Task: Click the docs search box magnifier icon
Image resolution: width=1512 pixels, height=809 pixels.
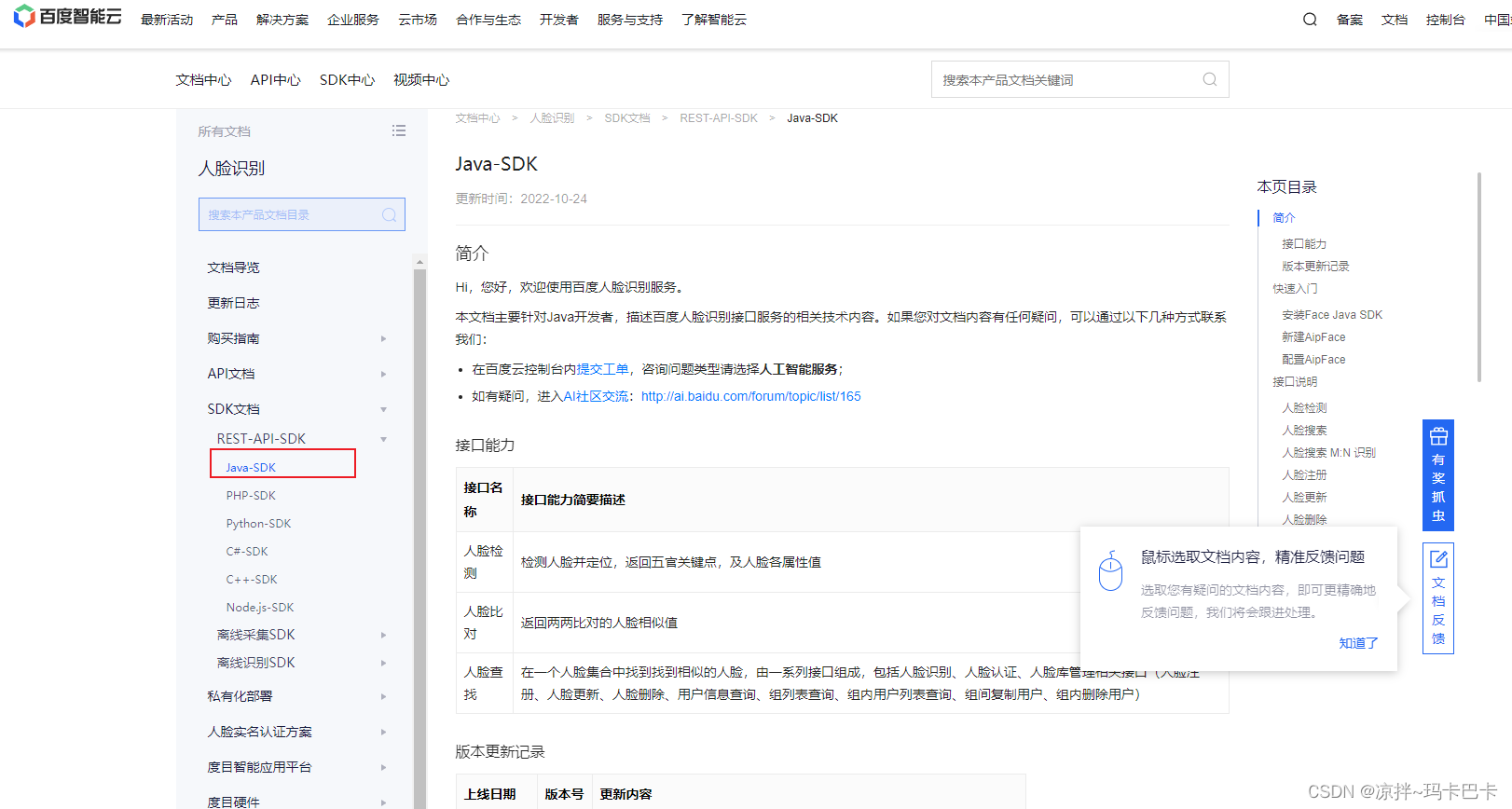Action: [1210, 79]
